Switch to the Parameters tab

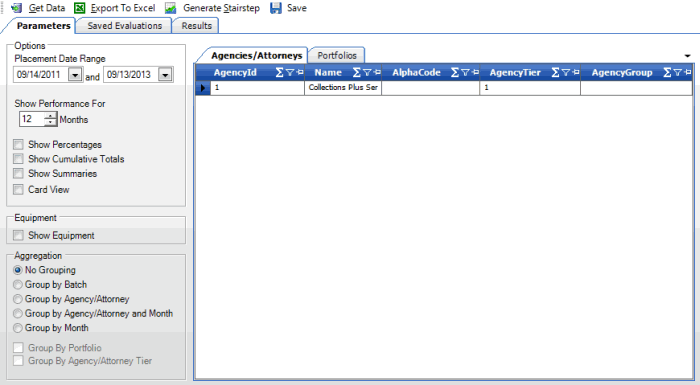pos(43,26)
